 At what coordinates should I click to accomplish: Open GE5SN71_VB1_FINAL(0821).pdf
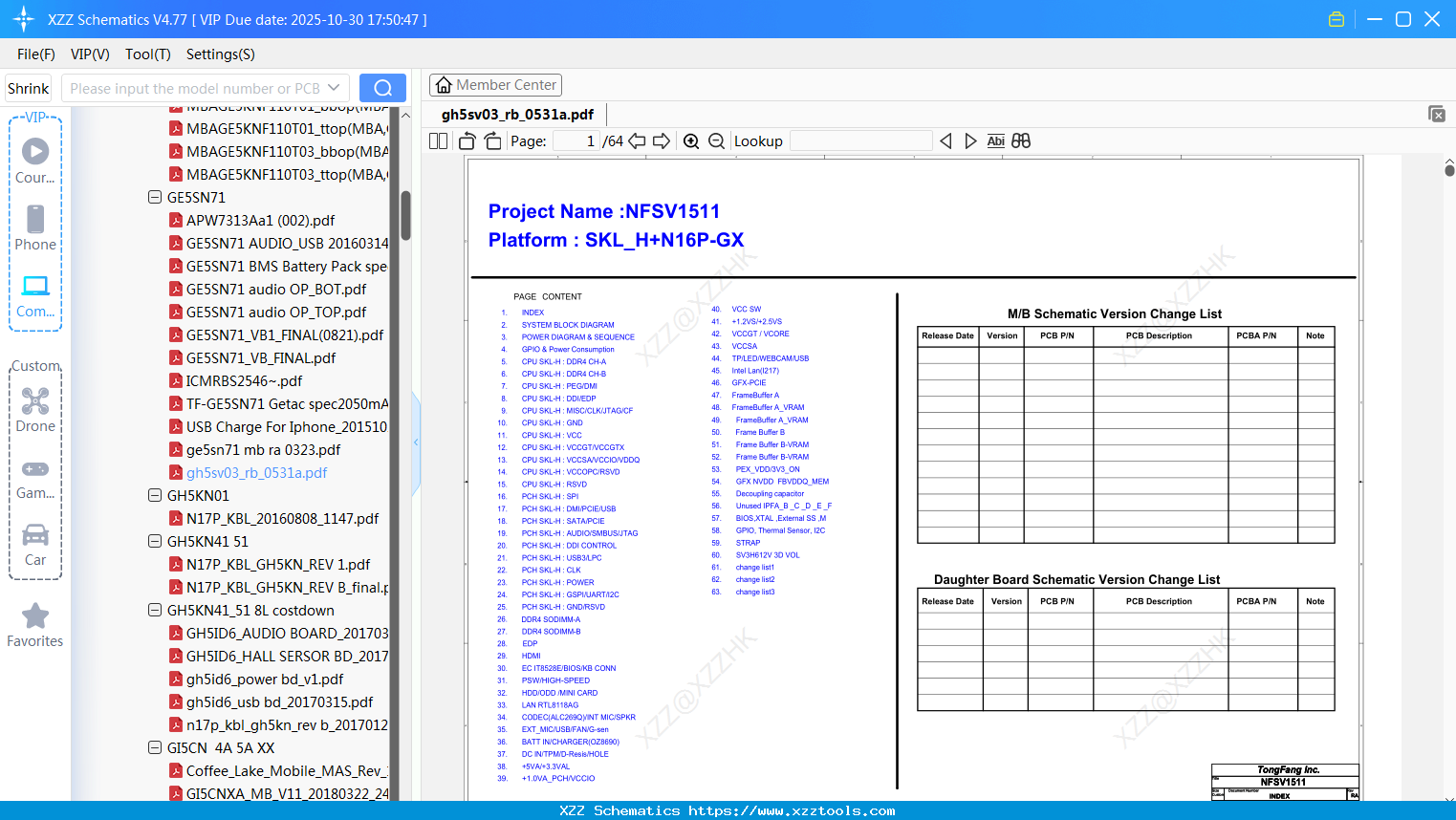pos(285,335)
